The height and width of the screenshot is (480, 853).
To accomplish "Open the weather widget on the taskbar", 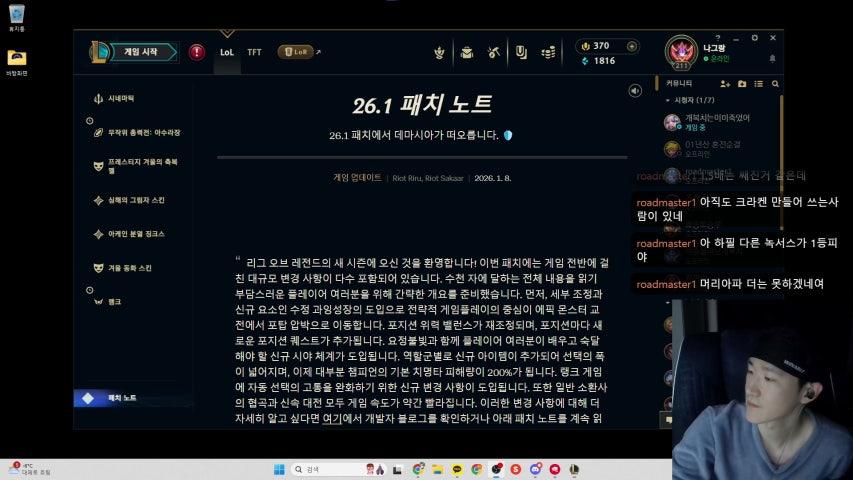I will coord(30,469).
